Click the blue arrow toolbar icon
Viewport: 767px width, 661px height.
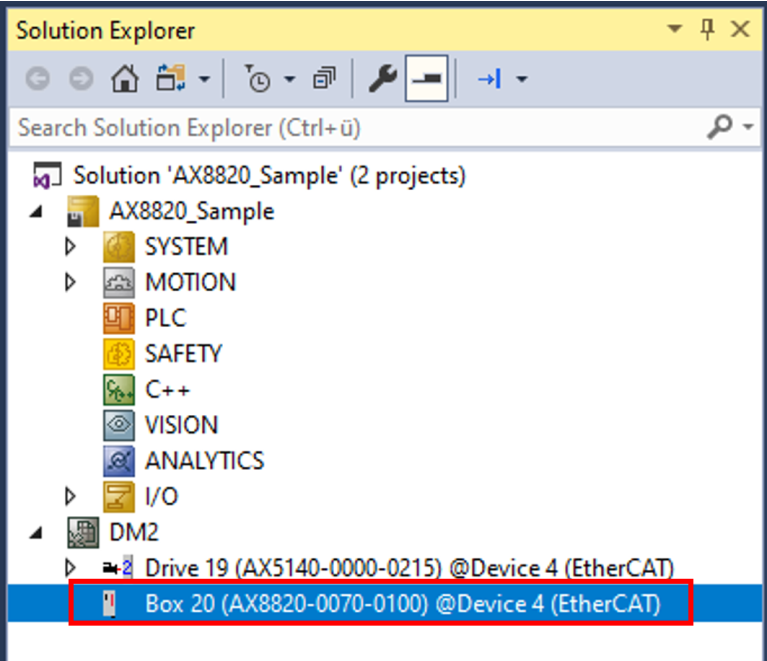click(490, 79)
